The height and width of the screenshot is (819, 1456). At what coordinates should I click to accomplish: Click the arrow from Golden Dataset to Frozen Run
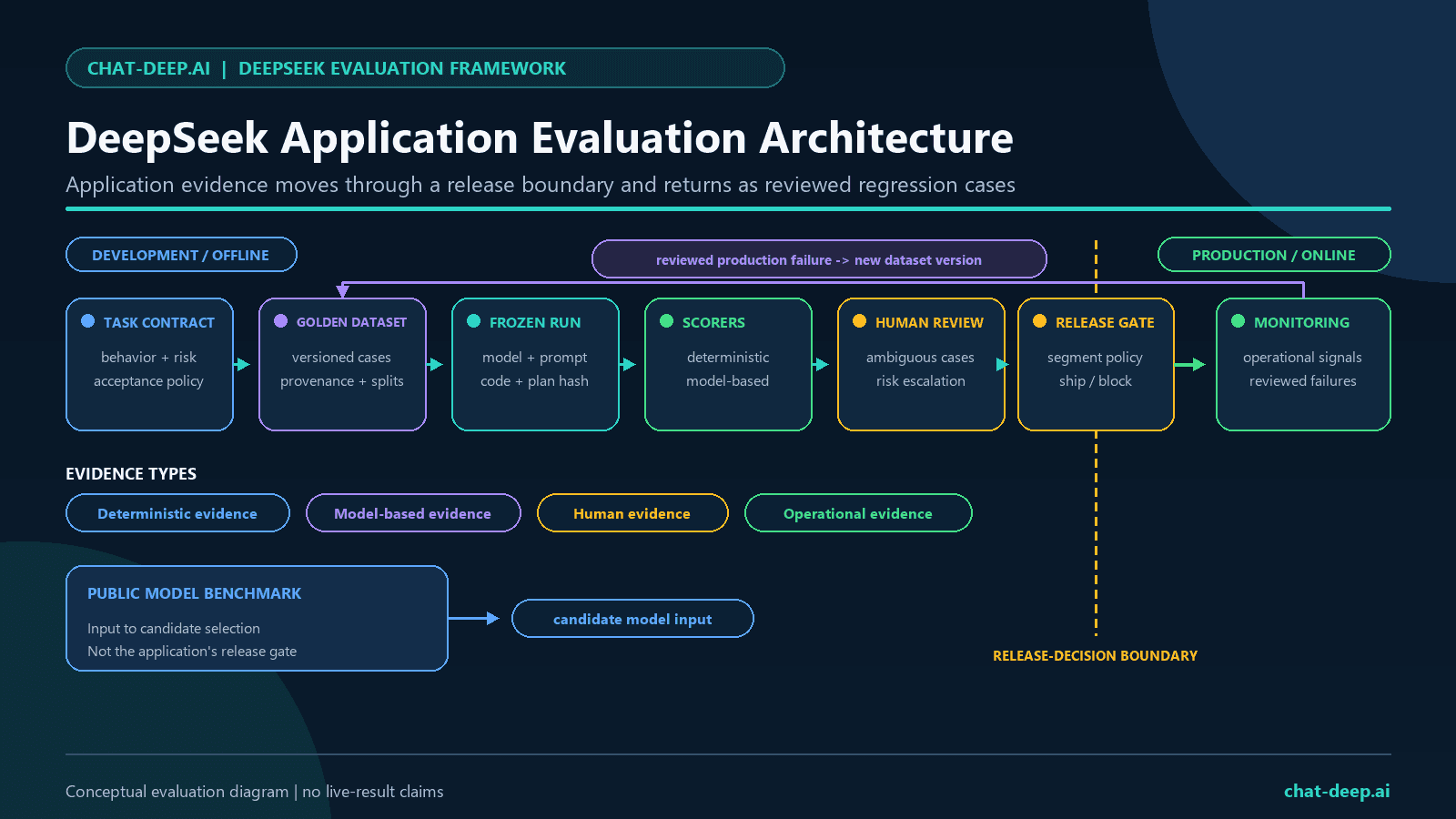pos(435,364)
